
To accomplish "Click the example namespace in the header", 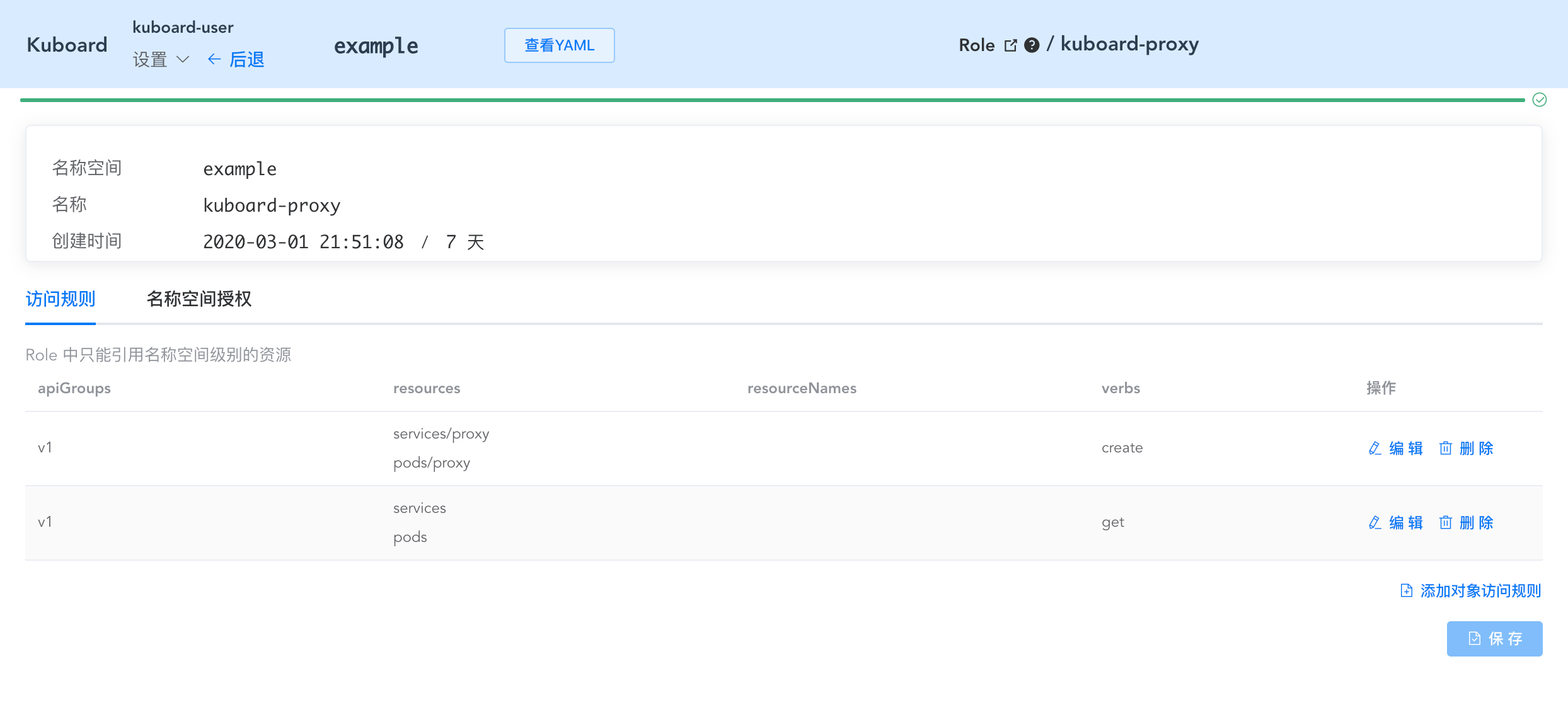I will 376,45.
